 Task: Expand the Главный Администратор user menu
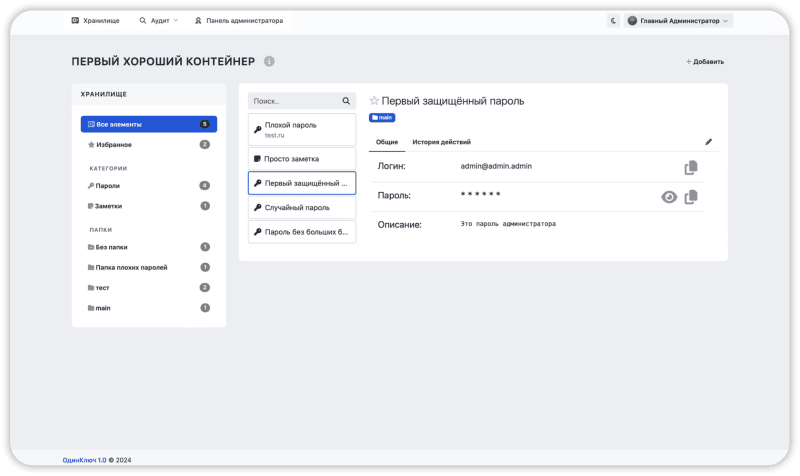click(x=679, y=20)
